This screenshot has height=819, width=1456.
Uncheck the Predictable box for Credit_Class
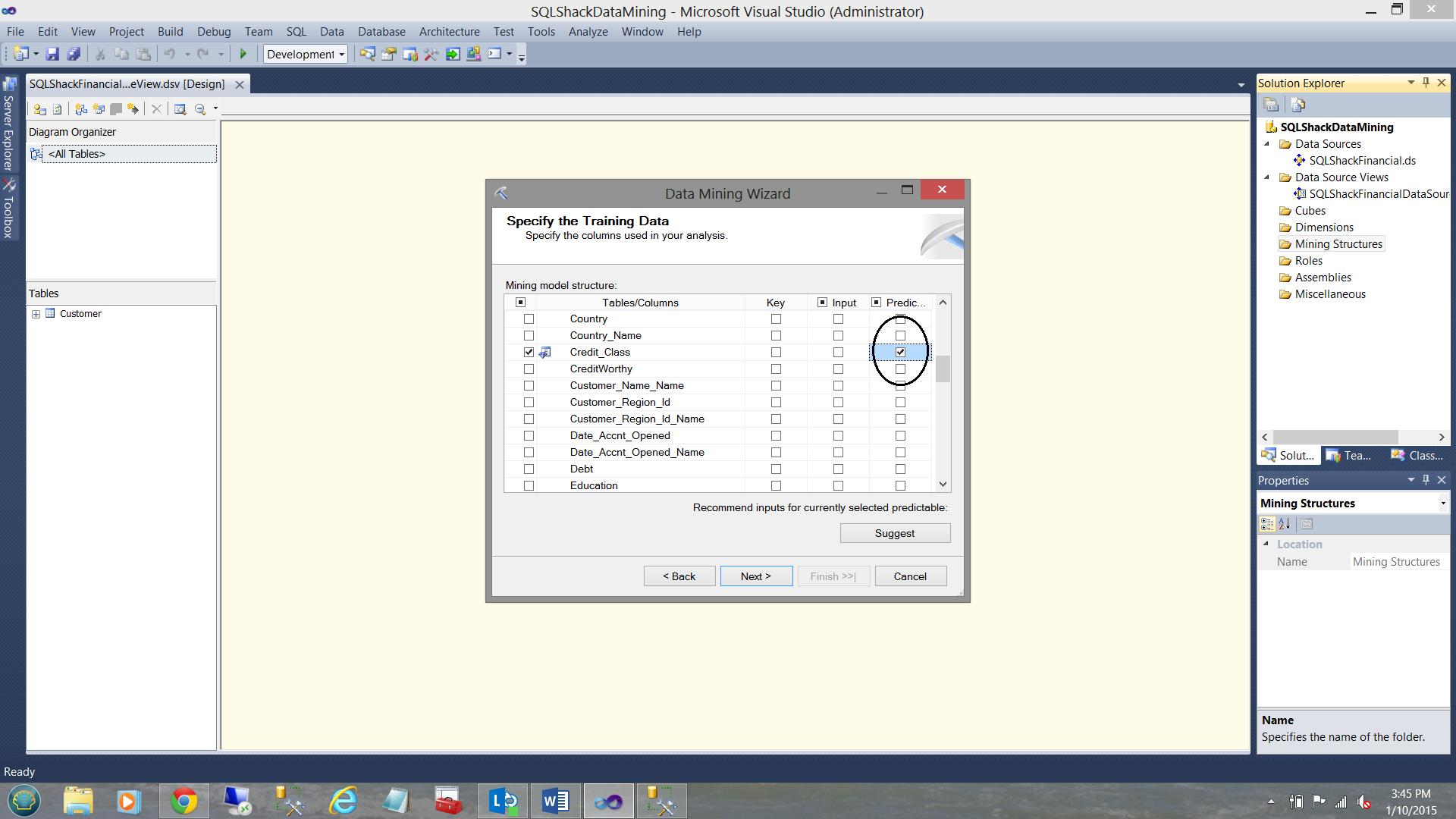point(900,353)
